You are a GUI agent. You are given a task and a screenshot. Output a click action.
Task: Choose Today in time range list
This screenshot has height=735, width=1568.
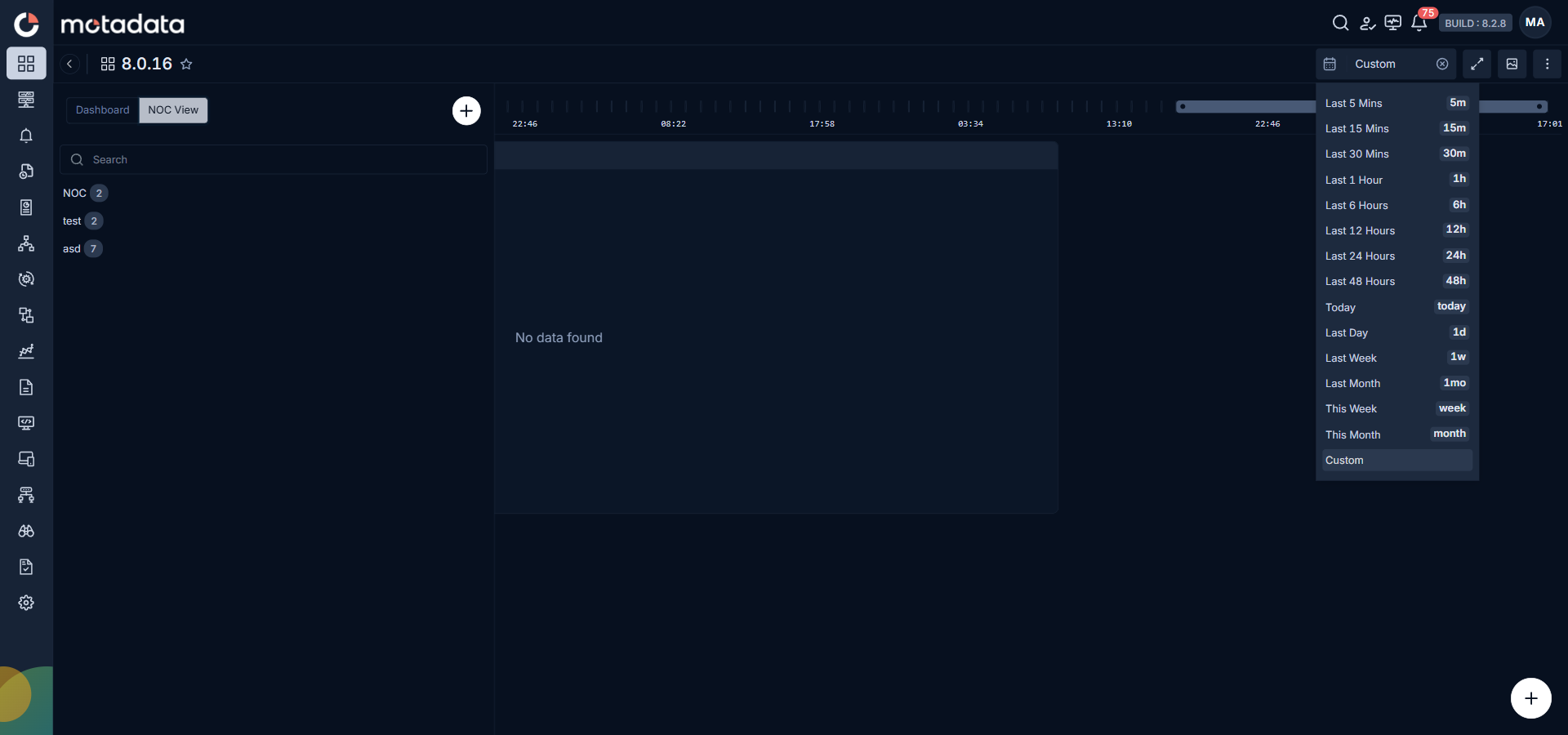click(1396, 307)
